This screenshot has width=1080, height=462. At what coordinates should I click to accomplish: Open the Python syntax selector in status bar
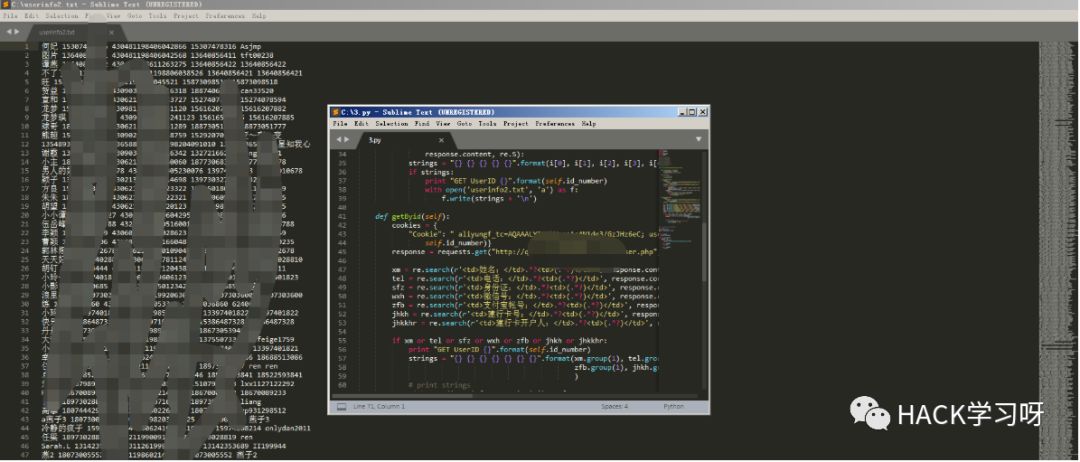pyautogui.click(x=675, y=407)
